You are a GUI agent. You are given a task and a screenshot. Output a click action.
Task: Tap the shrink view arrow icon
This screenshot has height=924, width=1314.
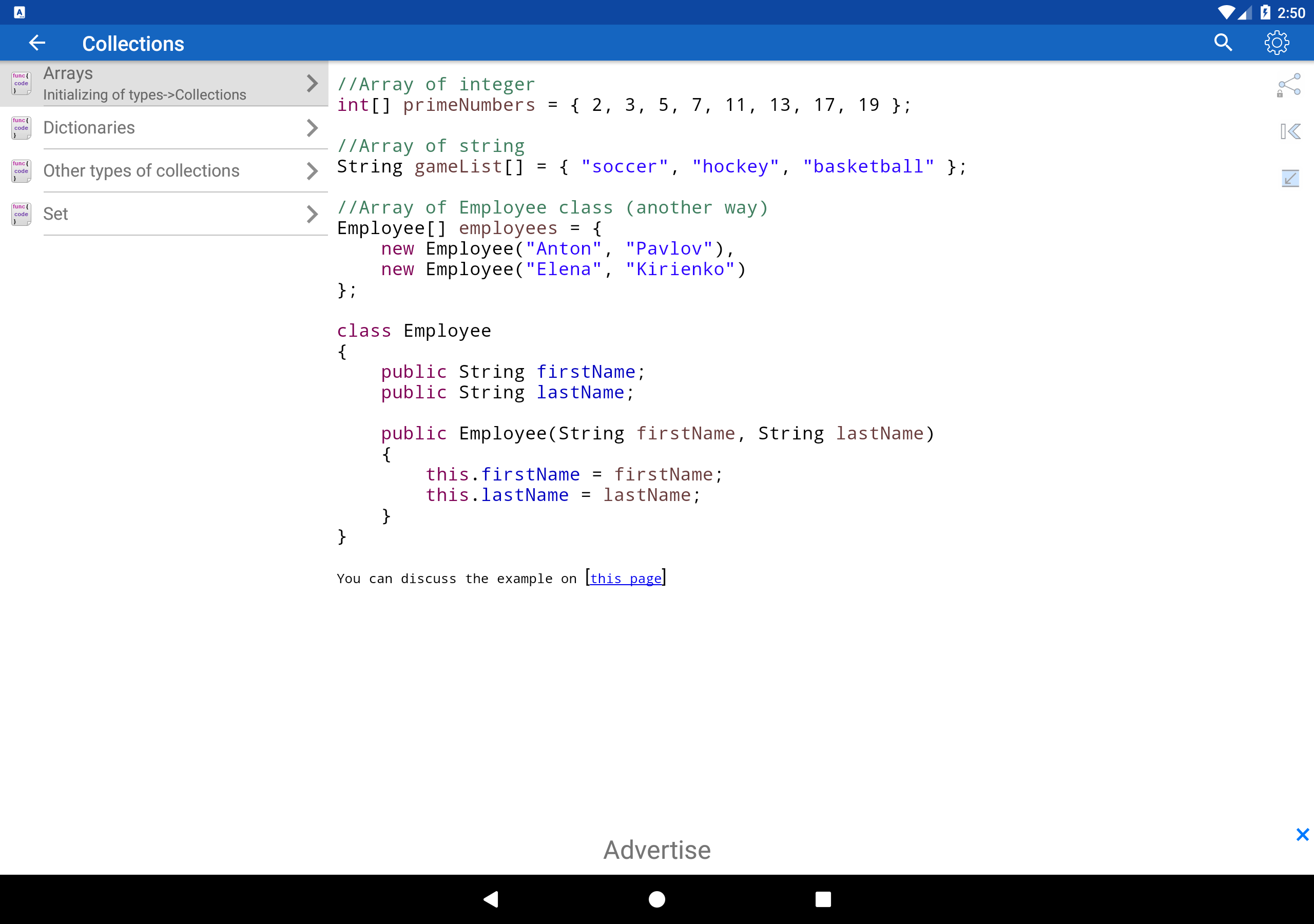(1290, 179)
